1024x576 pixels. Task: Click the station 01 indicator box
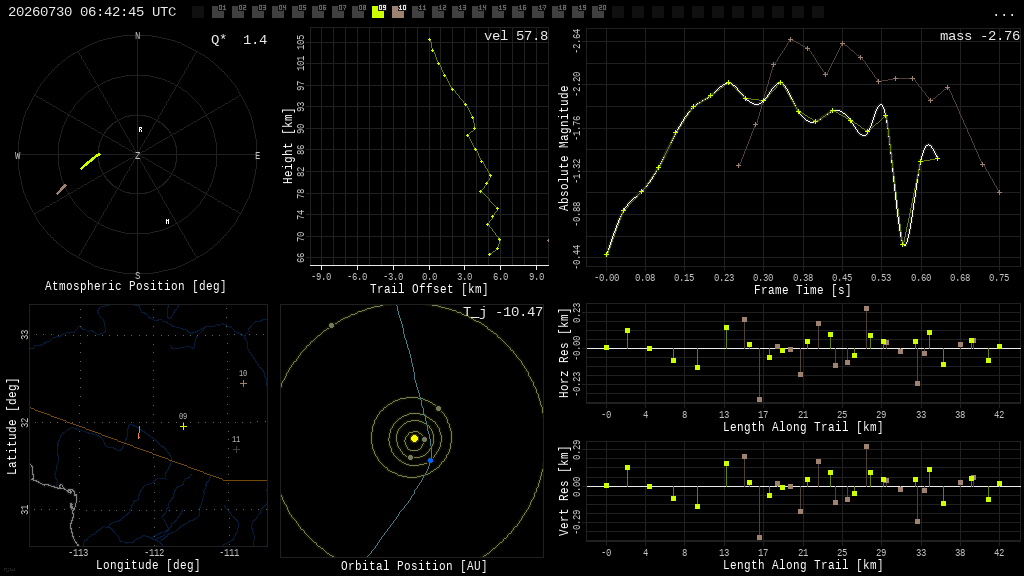(219, 12)
